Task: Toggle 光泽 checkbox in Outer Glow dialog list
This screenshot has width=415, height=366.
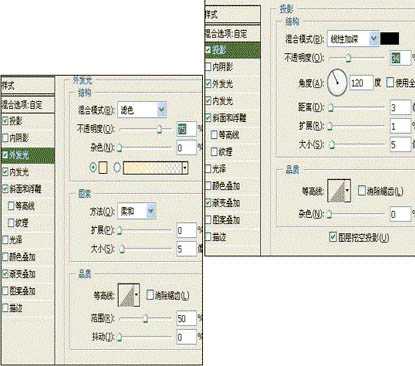Action: (5, 240)
